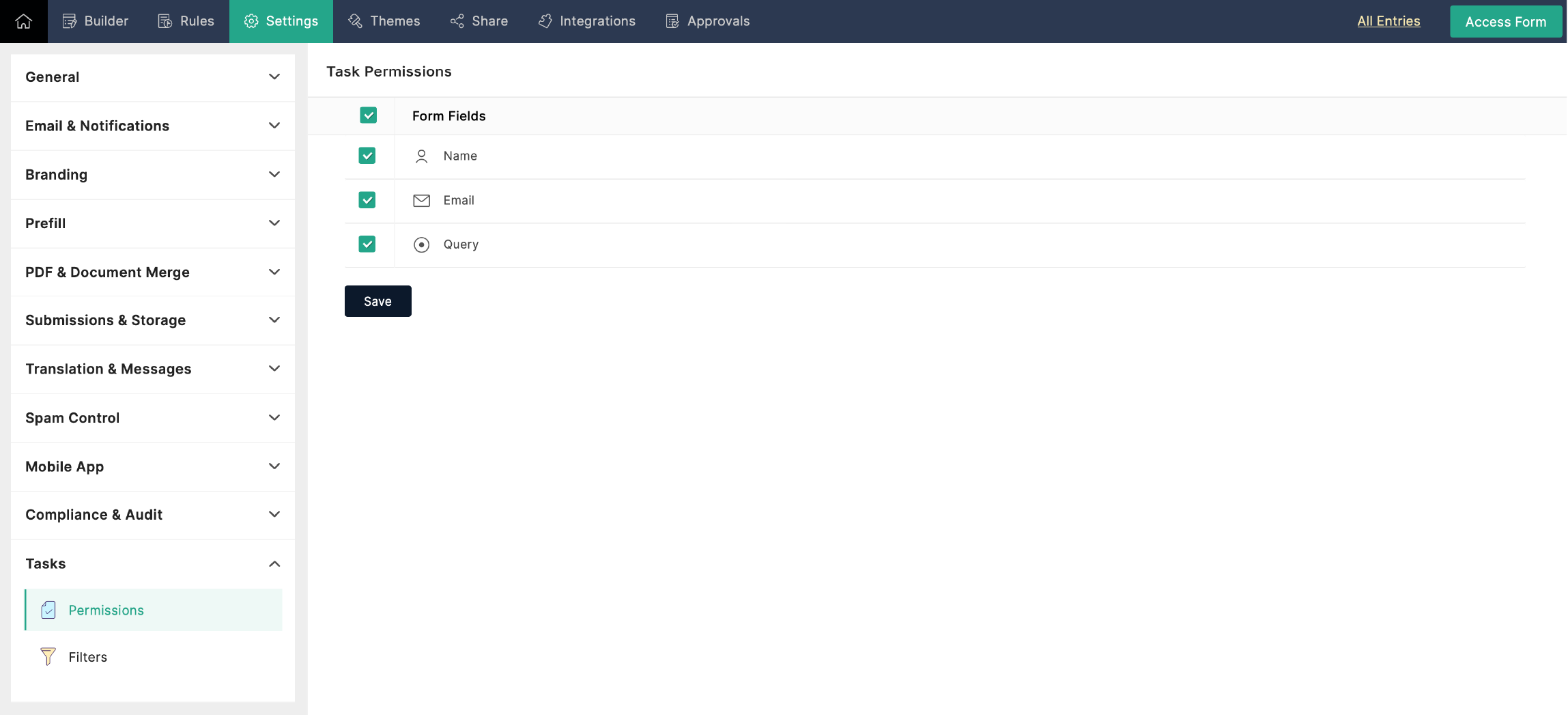
Task: Click the Email & Notifications label
Action: tap(98, 126)
